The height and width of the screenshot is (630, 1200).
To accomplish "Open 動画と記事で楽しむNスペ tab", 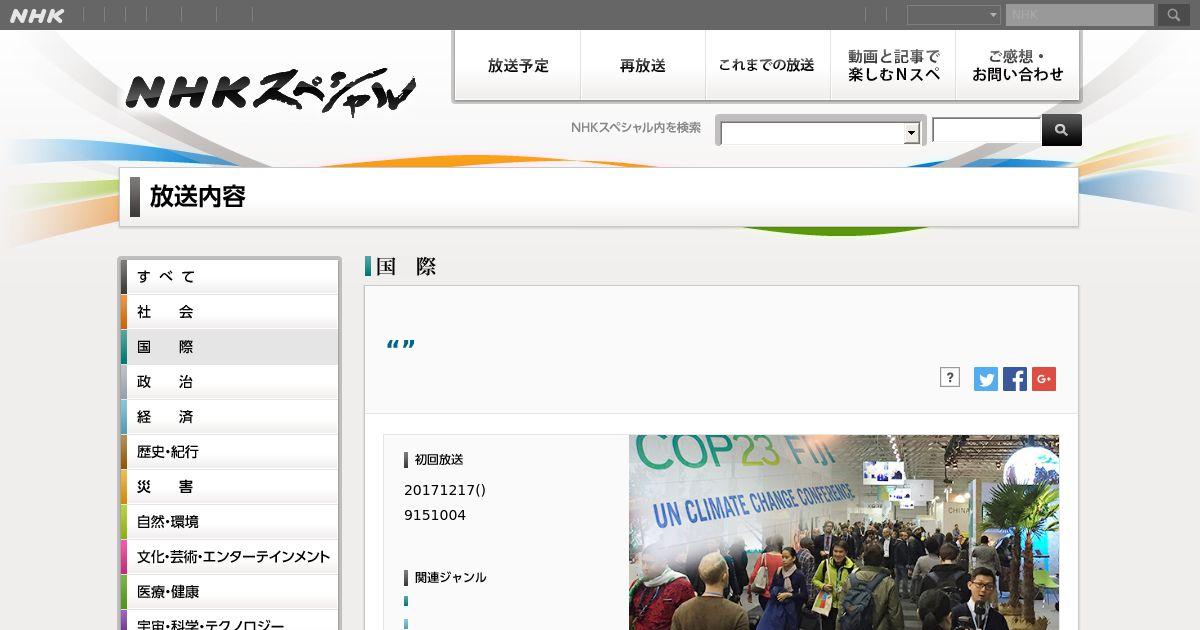I will (893, 65).
